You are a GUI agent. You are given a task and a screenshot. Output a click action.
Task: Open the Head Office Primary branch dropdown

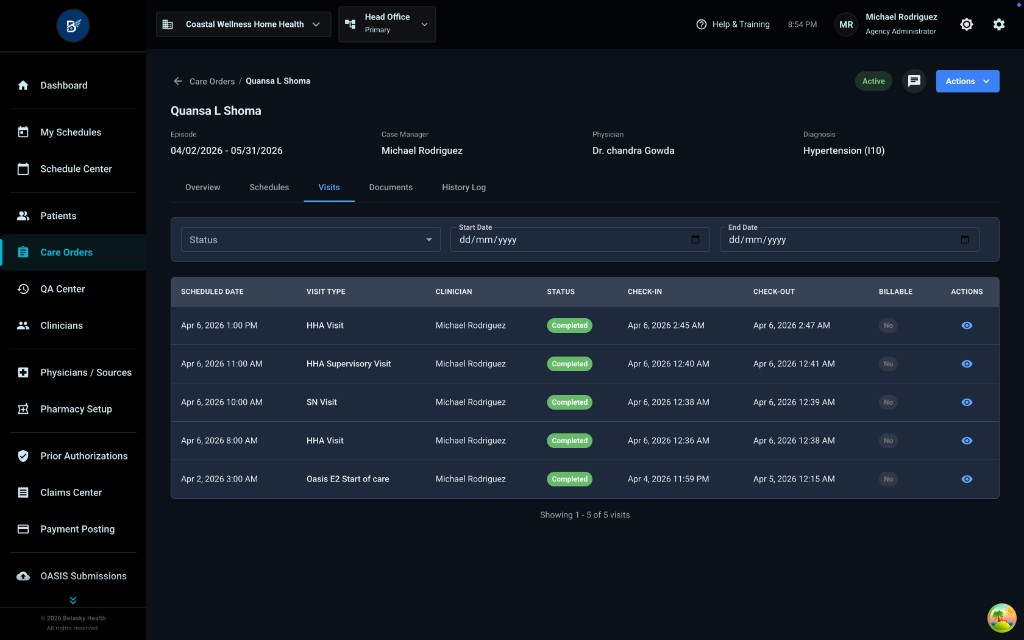point(387,24)
